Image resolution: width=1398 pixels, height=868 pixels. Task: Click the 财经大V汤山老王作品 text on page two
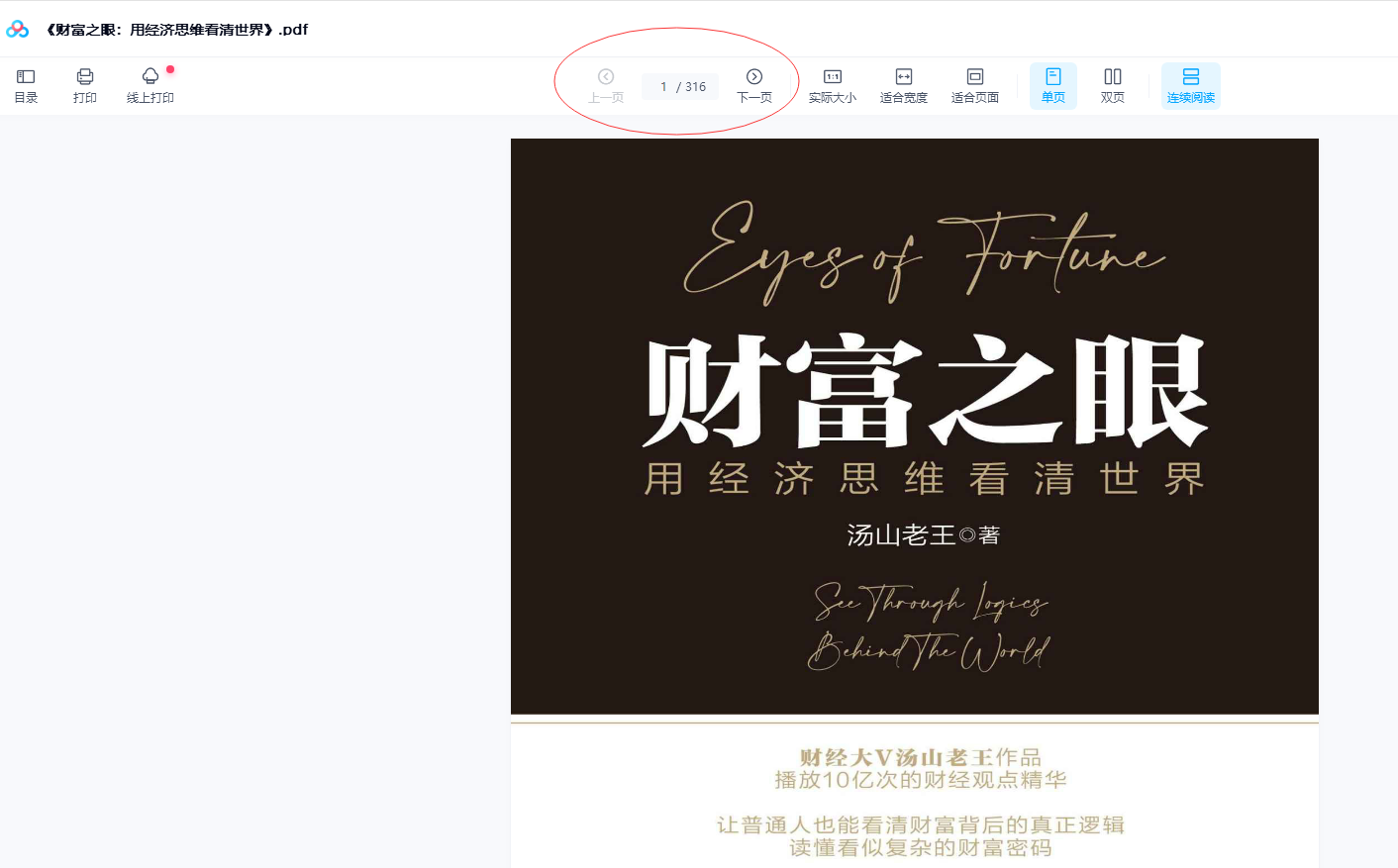920,757
